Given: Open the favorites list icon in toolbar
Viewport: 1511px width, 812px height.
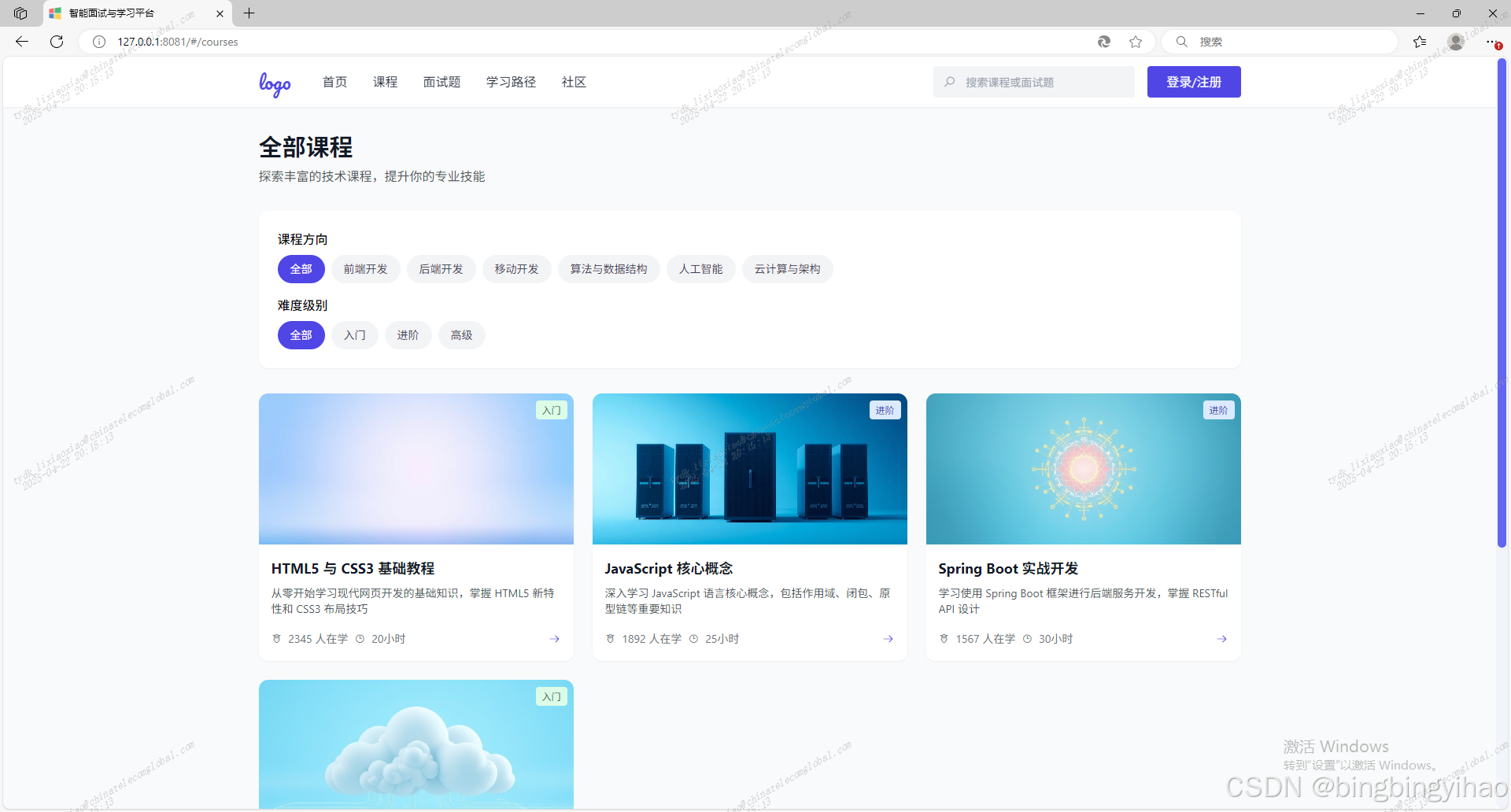Looking at the screenshot, I should click(x=1420, y=42).
